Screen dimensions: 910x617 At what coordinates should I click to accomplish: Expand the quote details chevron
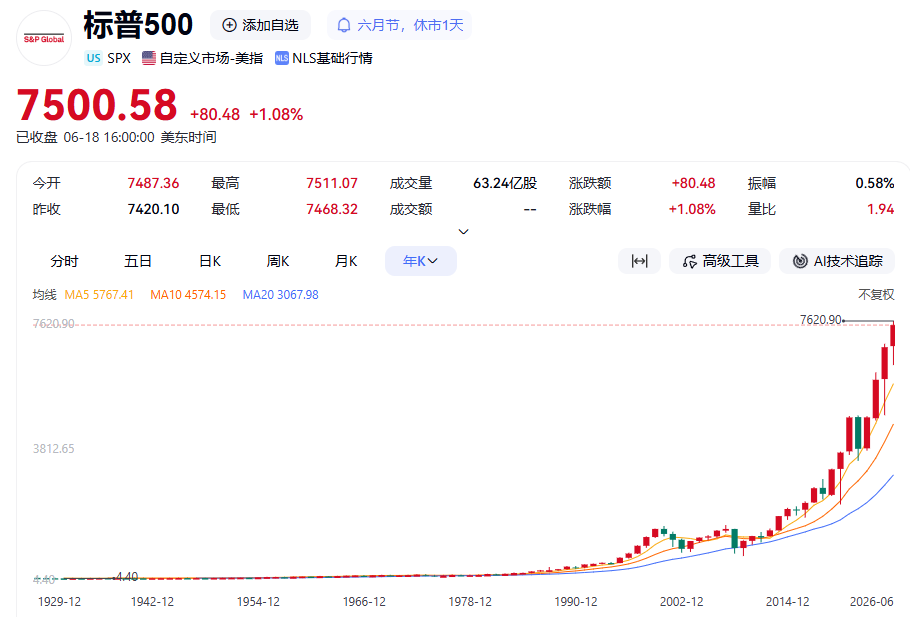(x=463, y=232)
